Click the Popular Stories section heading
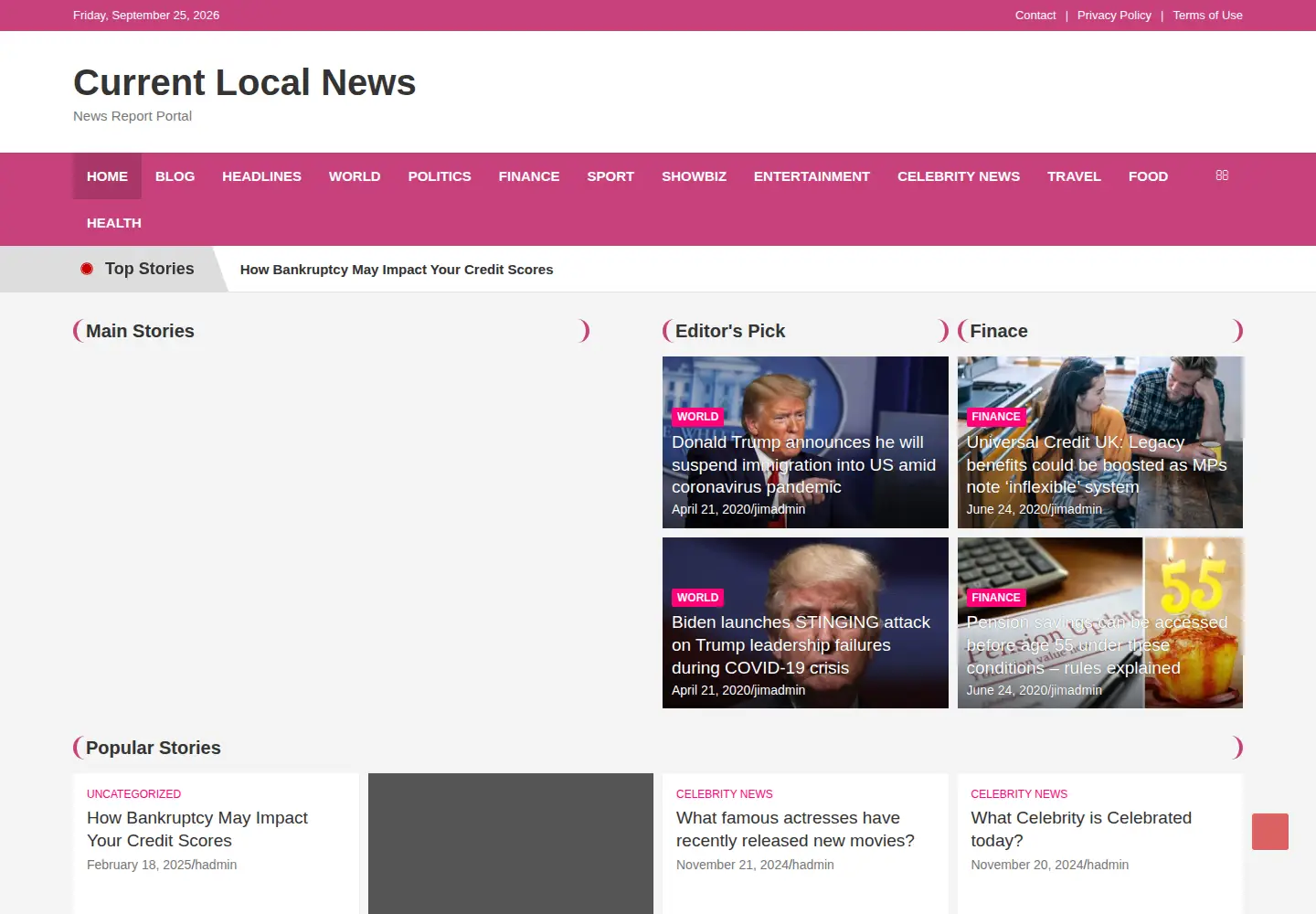This screenshot has width=1316, height=914. click(x=154, y=748)
